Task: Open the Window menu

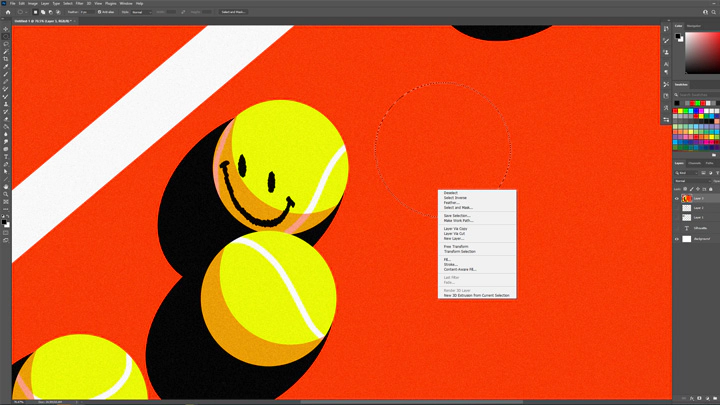Action: pos(126,3)
